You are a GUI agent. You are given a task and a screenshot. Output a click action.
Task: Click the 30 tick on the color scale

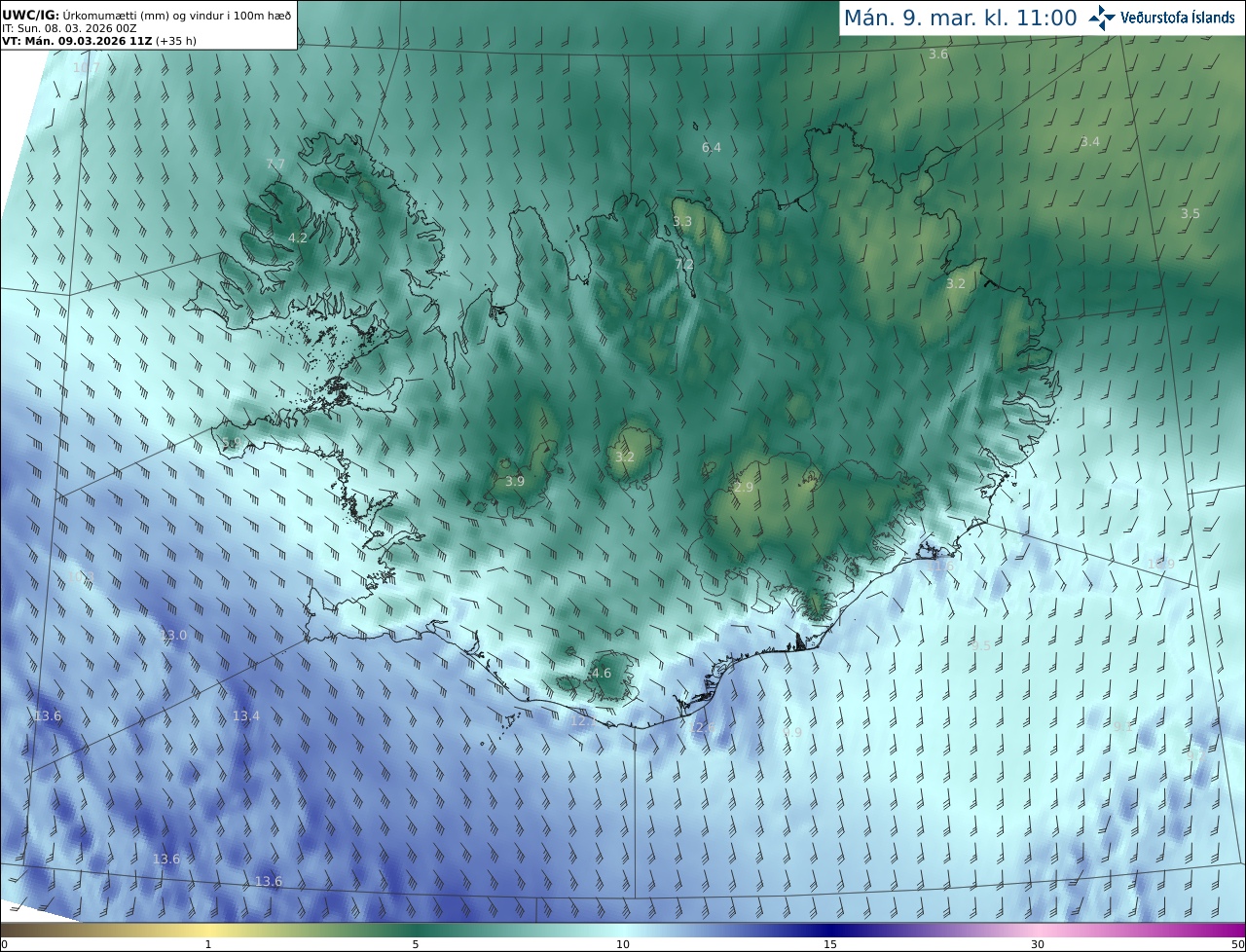[x=1038, y=944]
